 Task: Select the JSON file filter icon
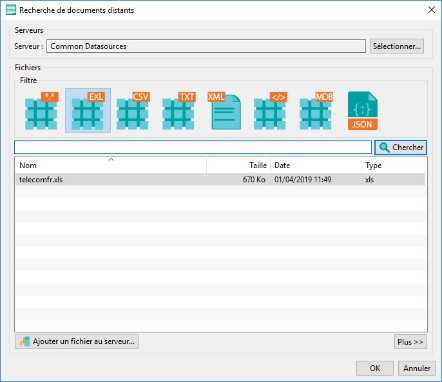point(363,111)
